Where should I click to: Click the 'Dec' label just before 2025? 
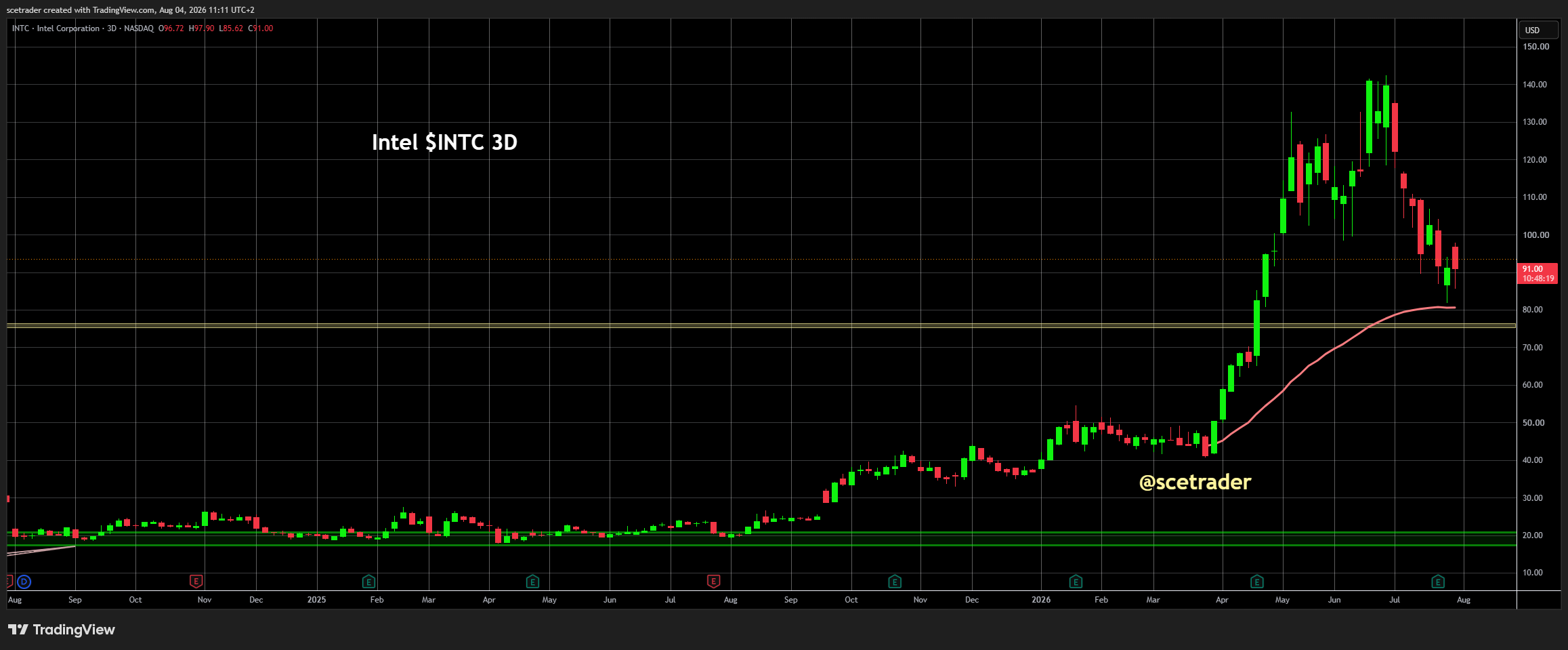tap(256, 600)
